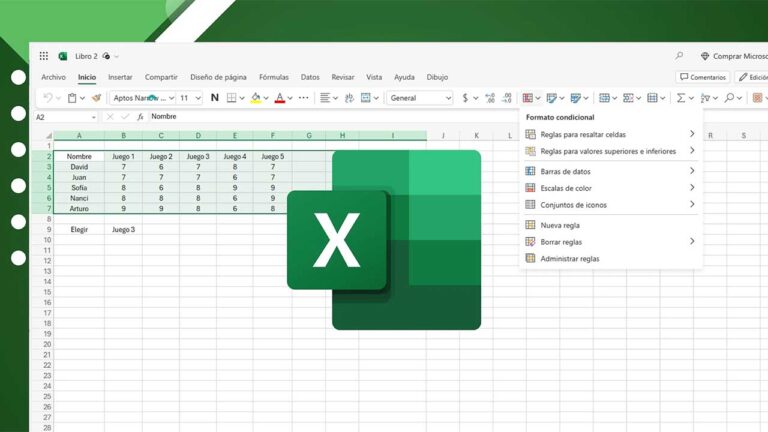The height and width of the screenshot is (432, 768).
Task: Click the insert function fx icon
Action: click(x=140, y=117)
